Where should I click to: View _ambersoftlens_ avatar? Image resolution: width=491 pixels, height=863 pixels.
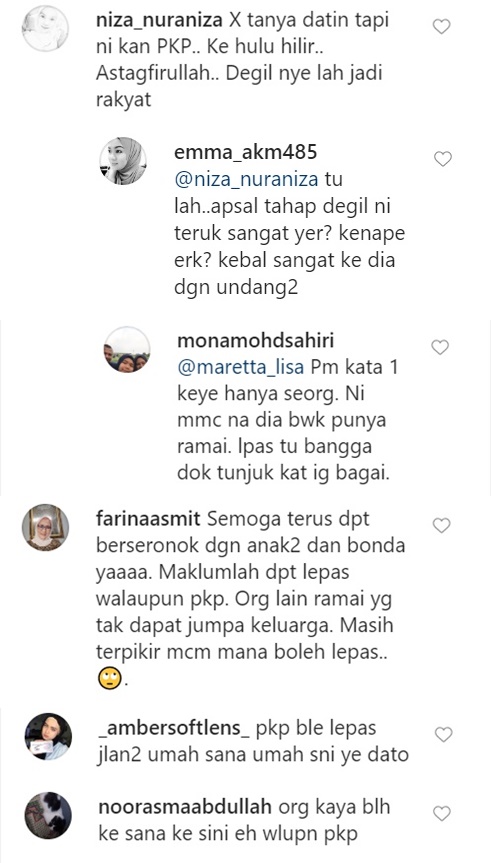[48, 736]
